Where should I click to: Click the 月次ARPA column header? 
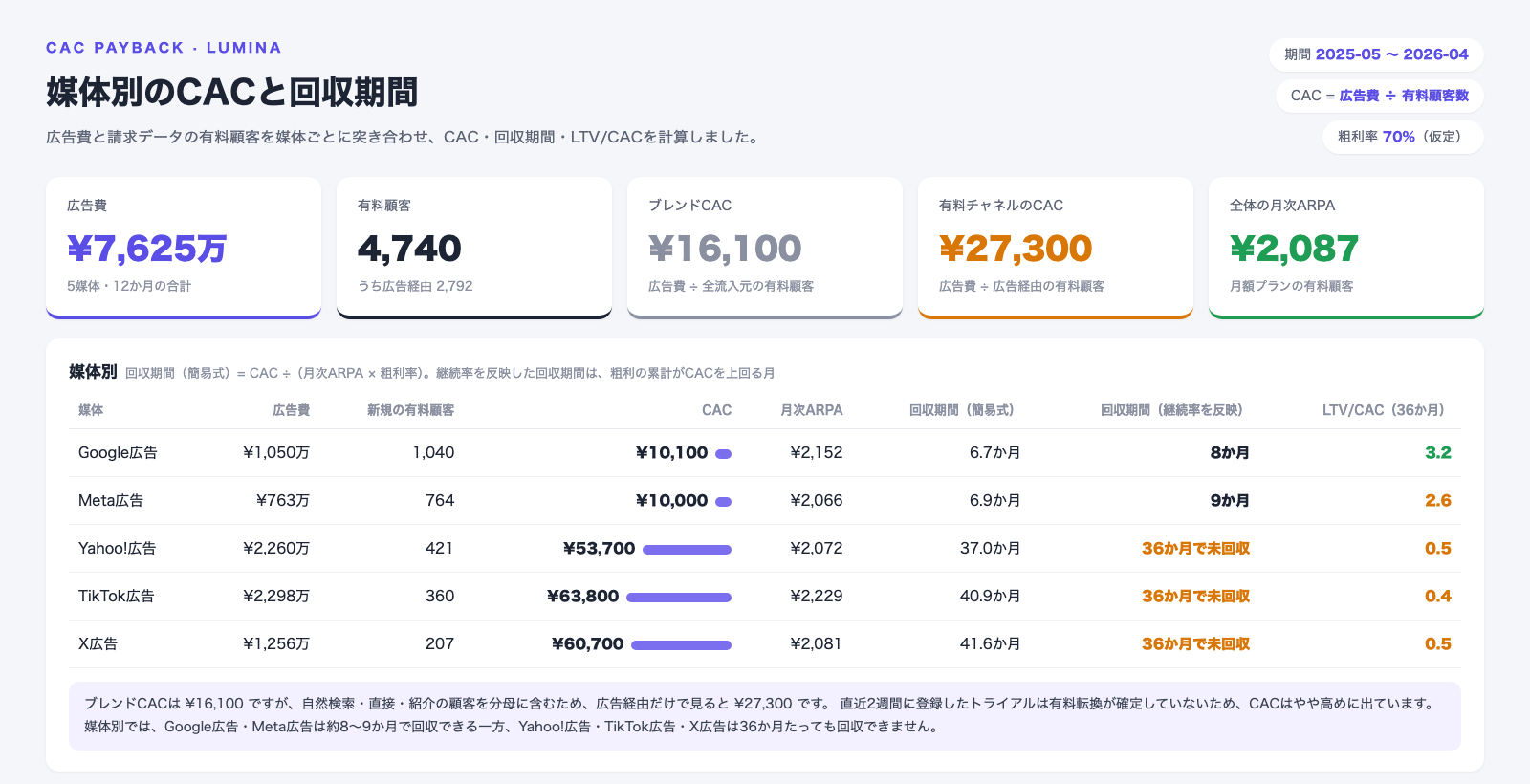(x=811, y=410)
